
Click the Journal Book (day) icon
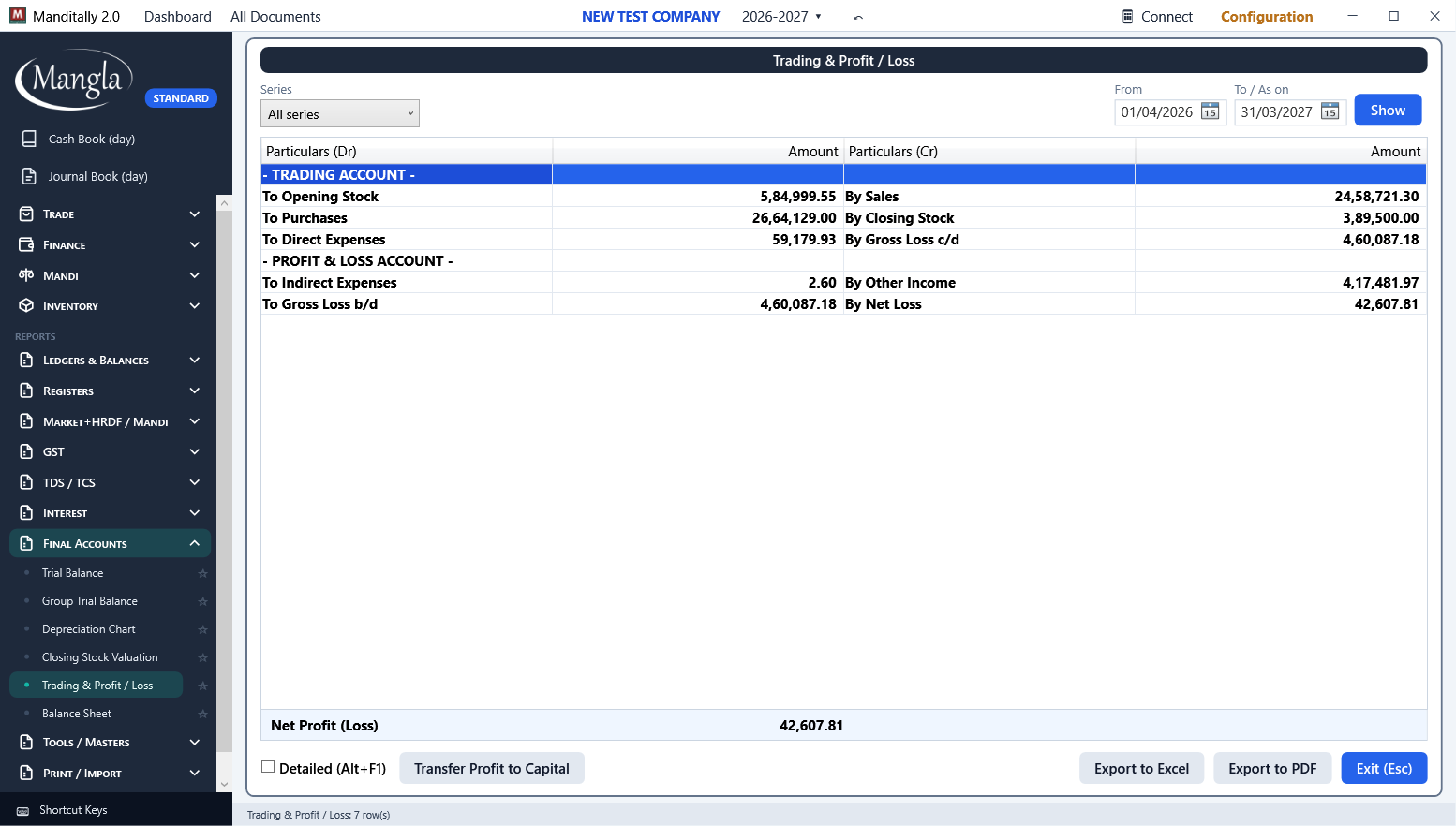pos(29,176)
